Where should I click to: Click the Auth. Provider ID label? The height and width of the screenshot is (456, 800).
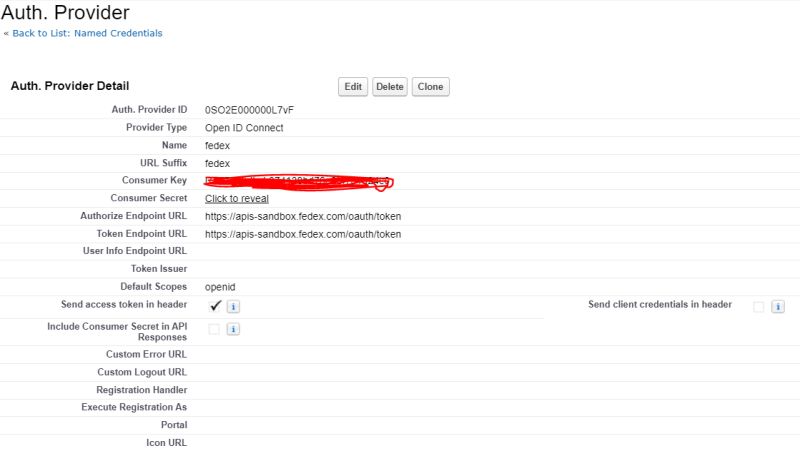tap(149, 110)
